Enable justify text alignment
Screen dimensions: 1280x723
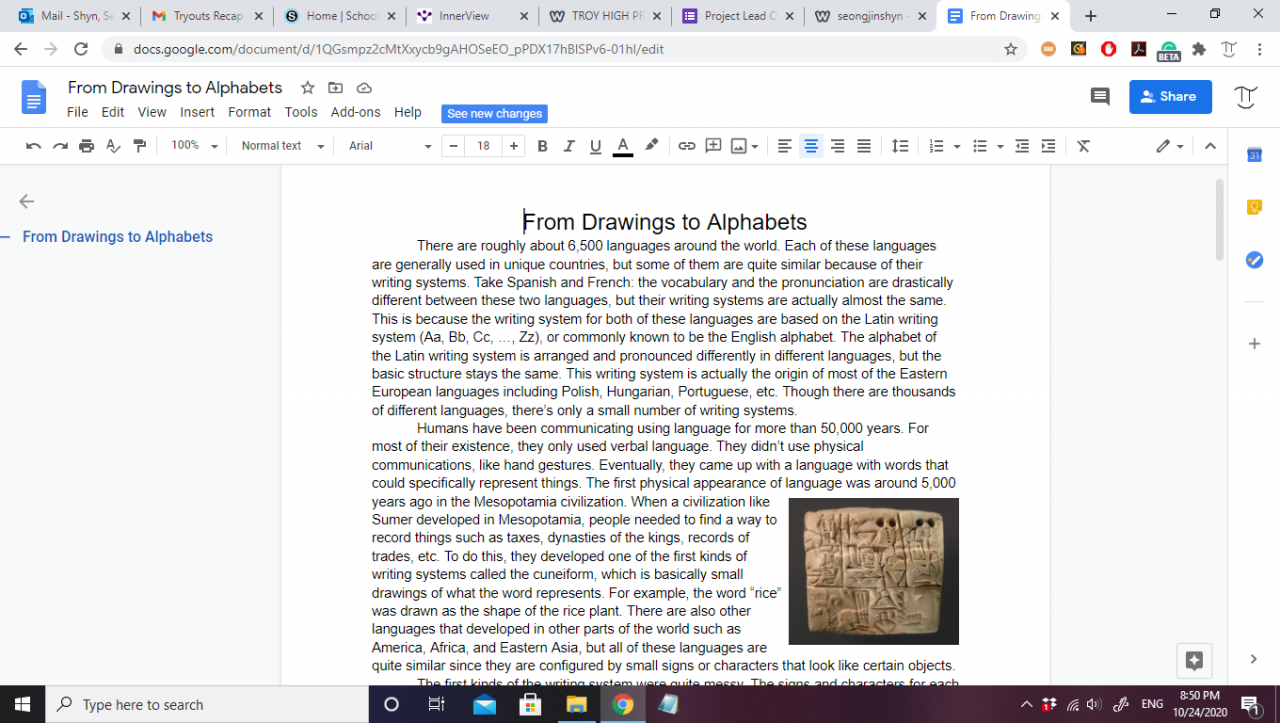point(864,146)
